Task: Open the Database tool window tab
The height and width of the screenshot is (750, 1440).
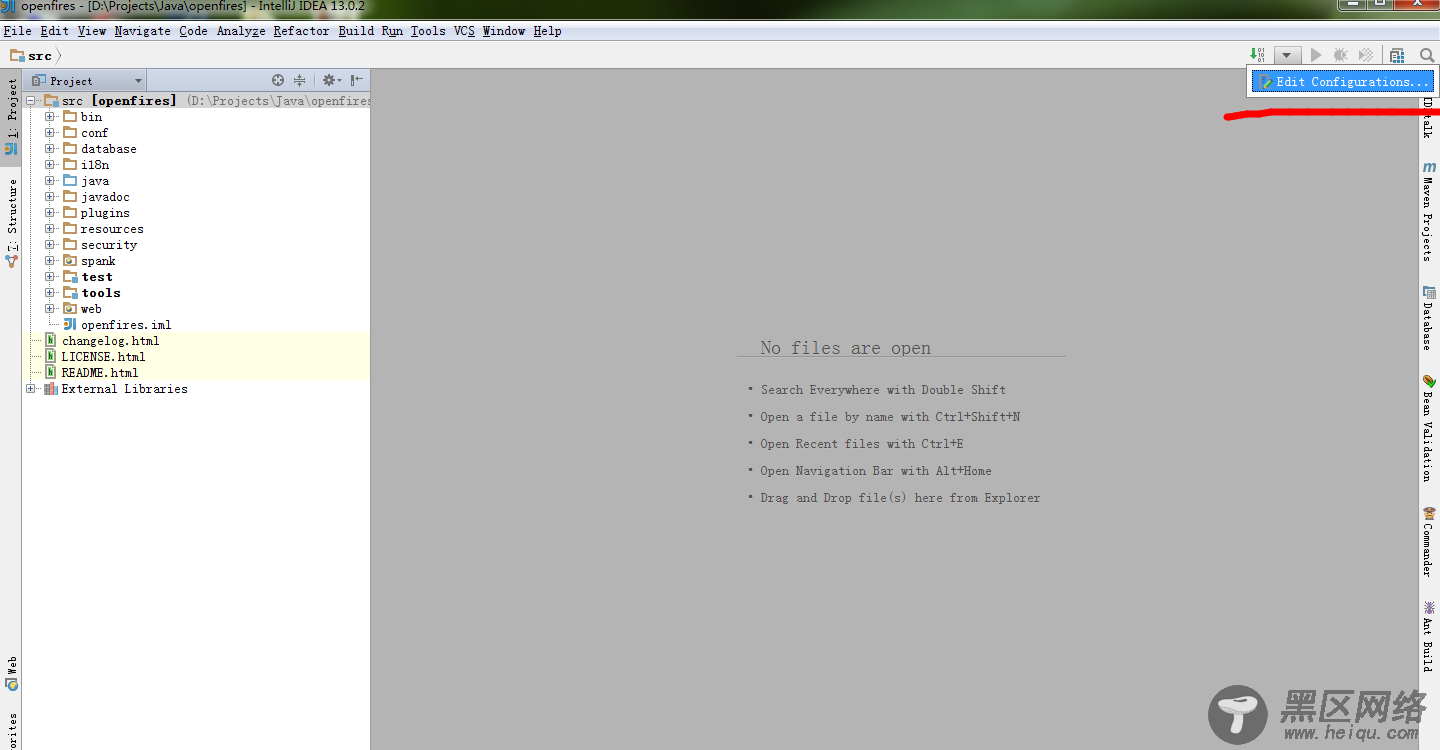Action: (x=1429, y=318)
